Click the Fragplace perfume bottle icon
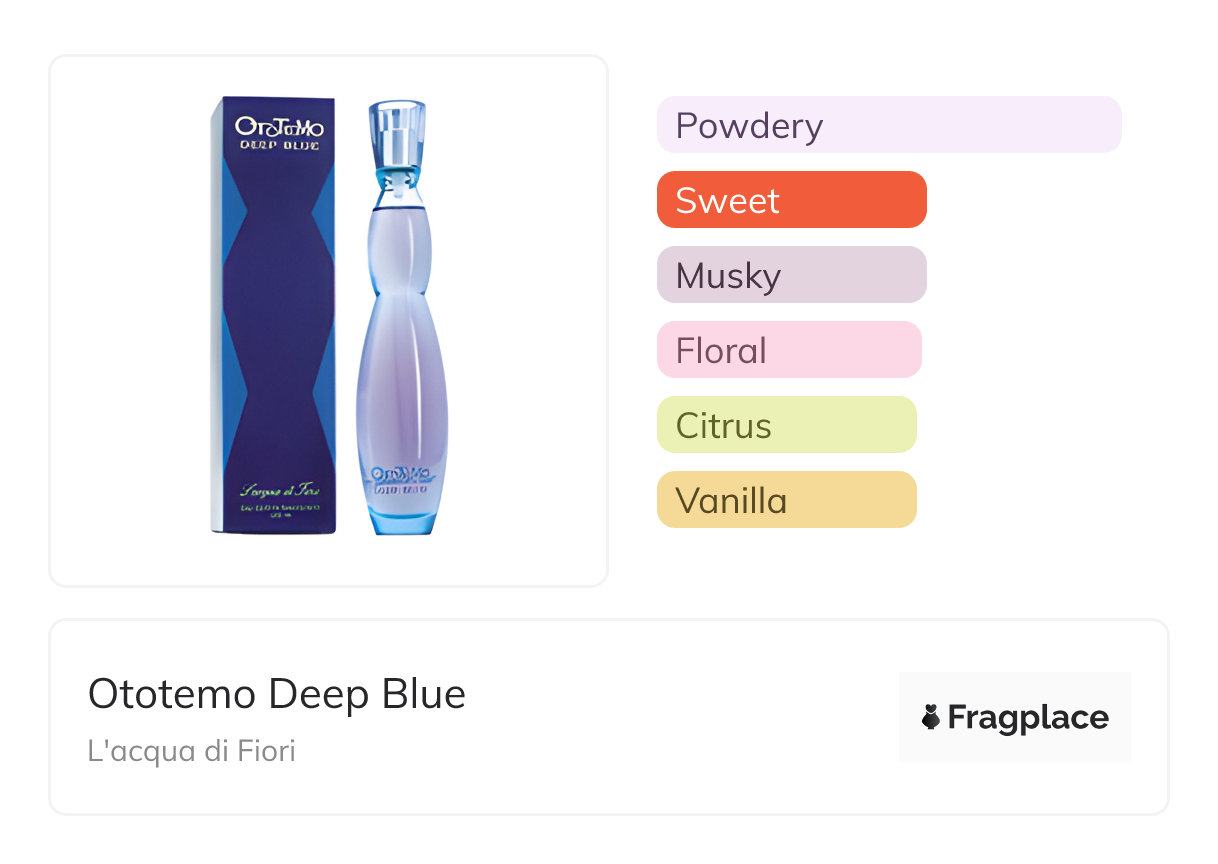Image resolution: width=1218 pixels, height=864 pixels. 931,717
